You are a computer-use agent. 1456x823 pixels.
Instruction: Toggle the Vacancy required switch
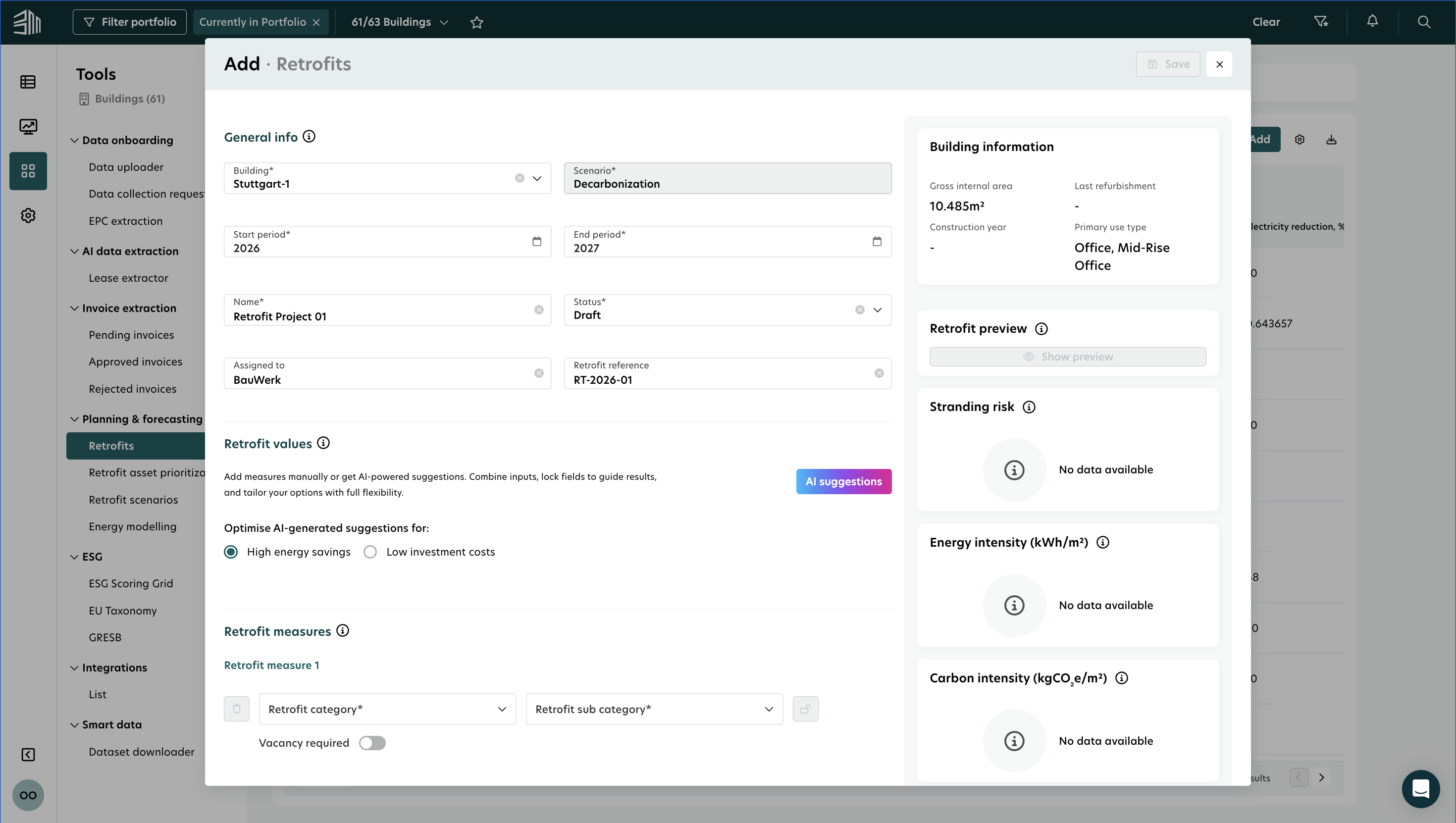(372, 743)
